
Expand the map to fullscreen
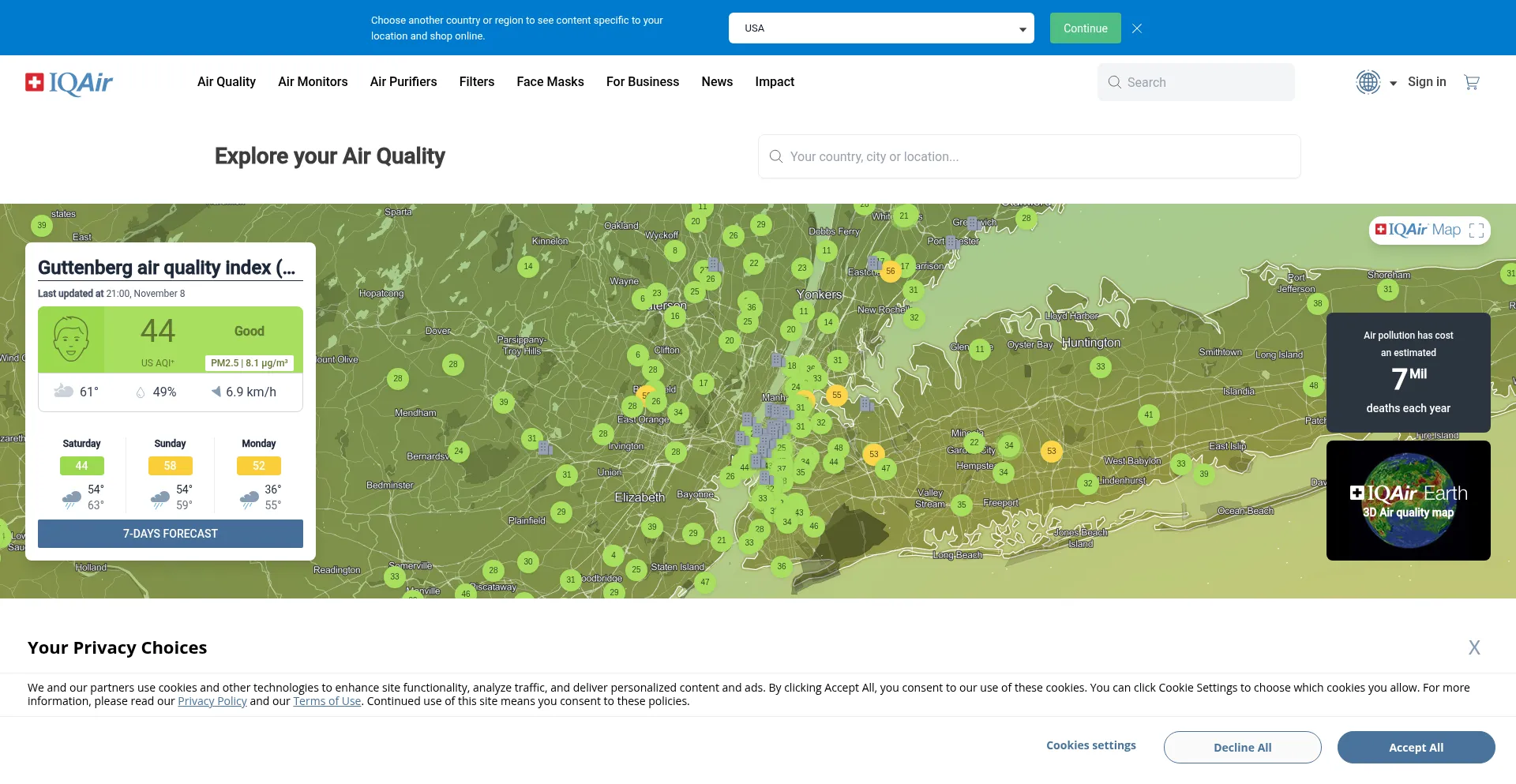(1477, 230)
